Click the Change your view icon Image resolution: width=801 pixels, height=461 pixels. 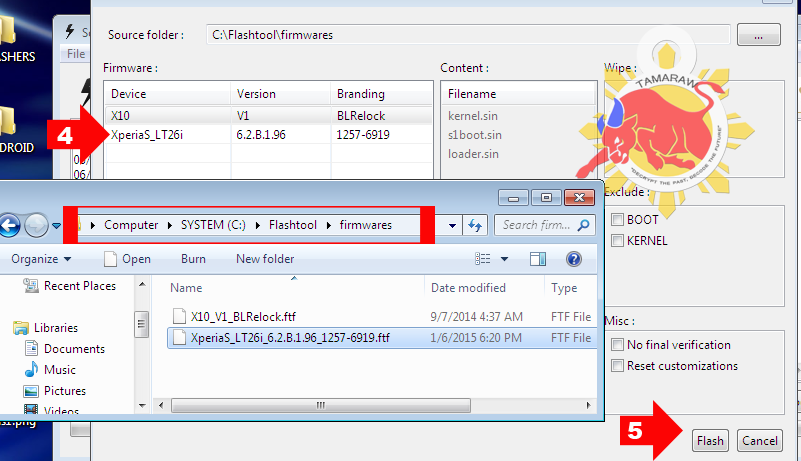point(483,259)
